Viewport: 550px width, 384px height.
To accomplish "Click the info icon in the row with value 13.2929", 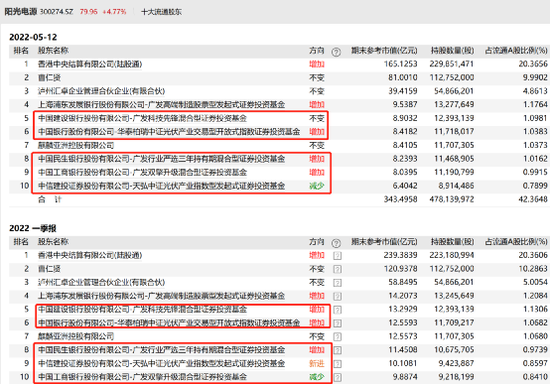I will [x=337, y=310].
